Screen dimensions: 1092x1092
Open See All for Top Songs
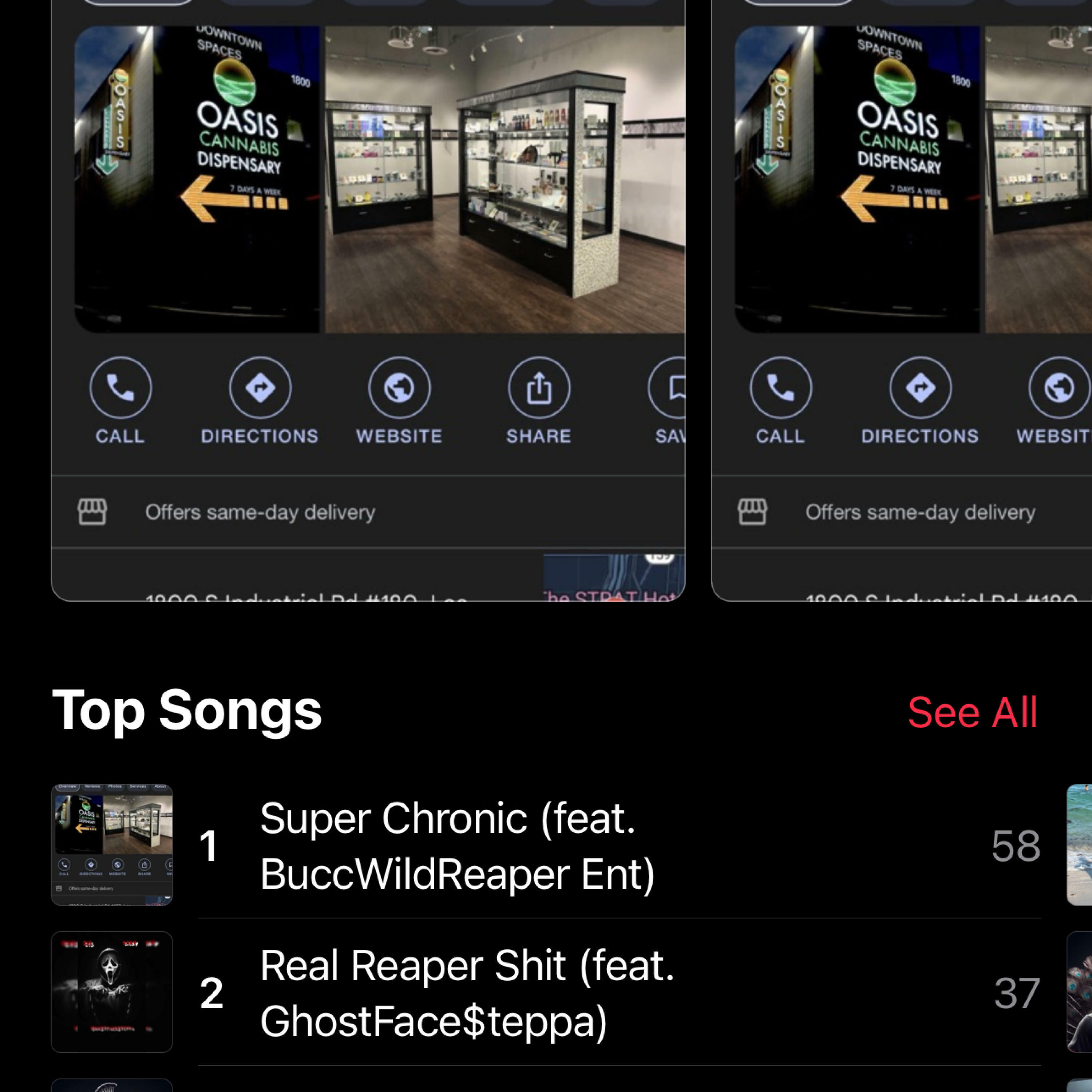point(972,712)
